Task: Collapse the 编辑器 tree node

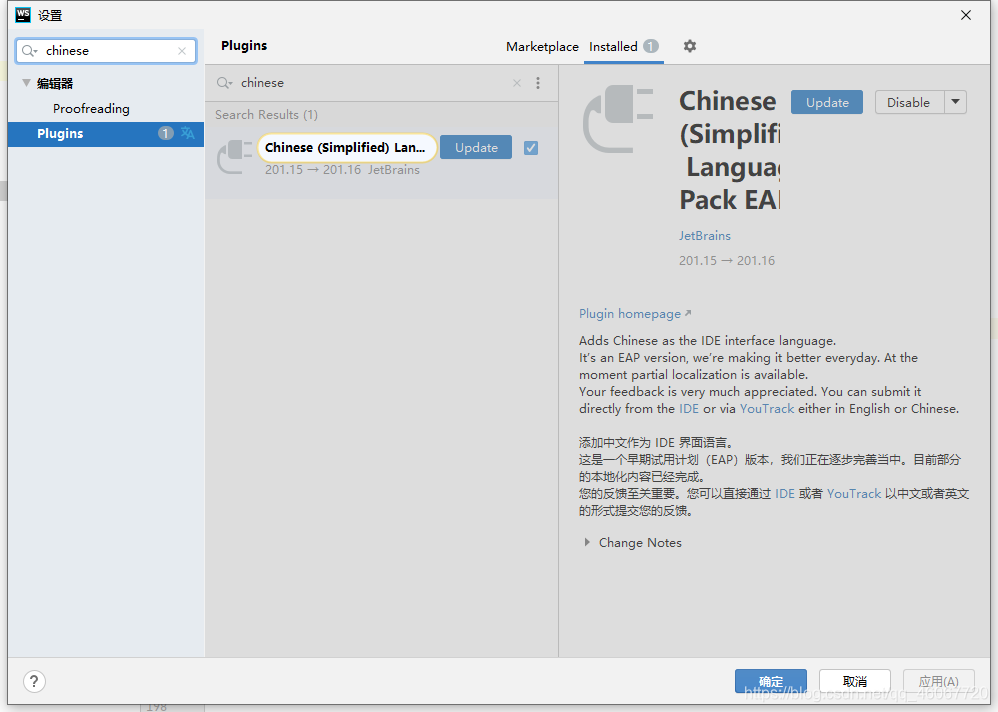Action: pyautogui.click(x=26, y=83)
